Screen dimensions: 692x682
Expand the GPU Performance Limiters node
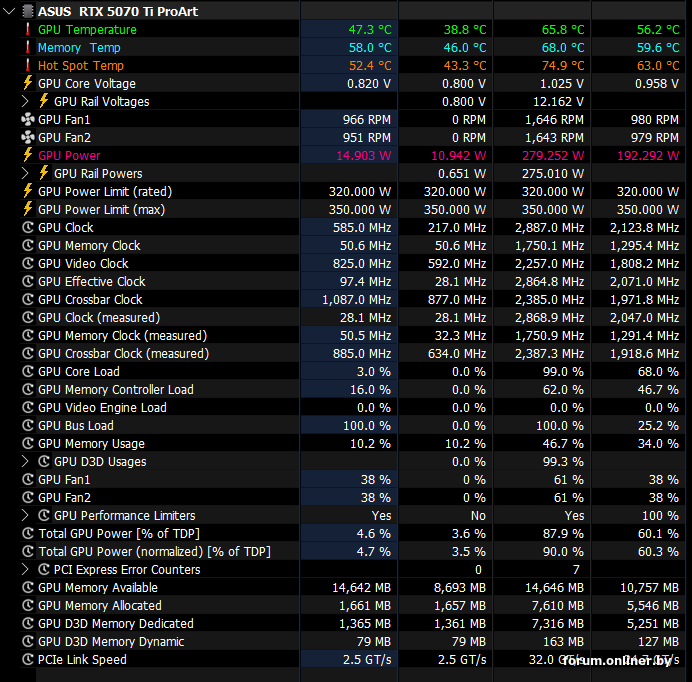tap(25, 516)
